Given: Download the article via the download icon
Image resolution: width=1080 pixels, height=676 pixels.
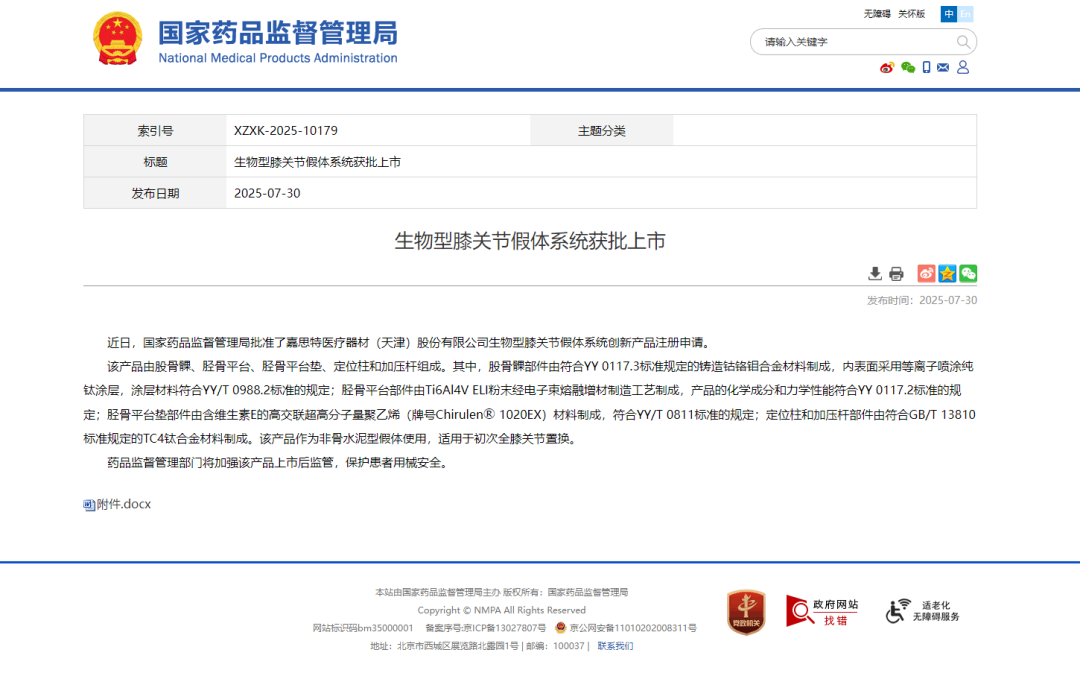Looking at the screenshot, I should (x=875, y=274).
